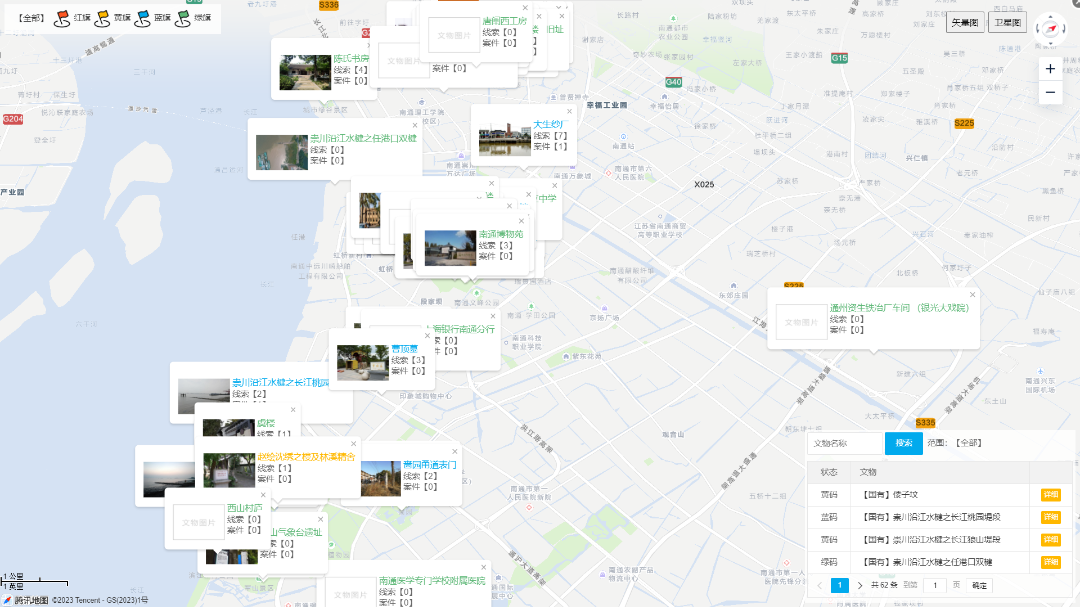The height and width of the screenshot is (607, 1080).
Task: Close the 虞楼 popup
Action: 293,410
